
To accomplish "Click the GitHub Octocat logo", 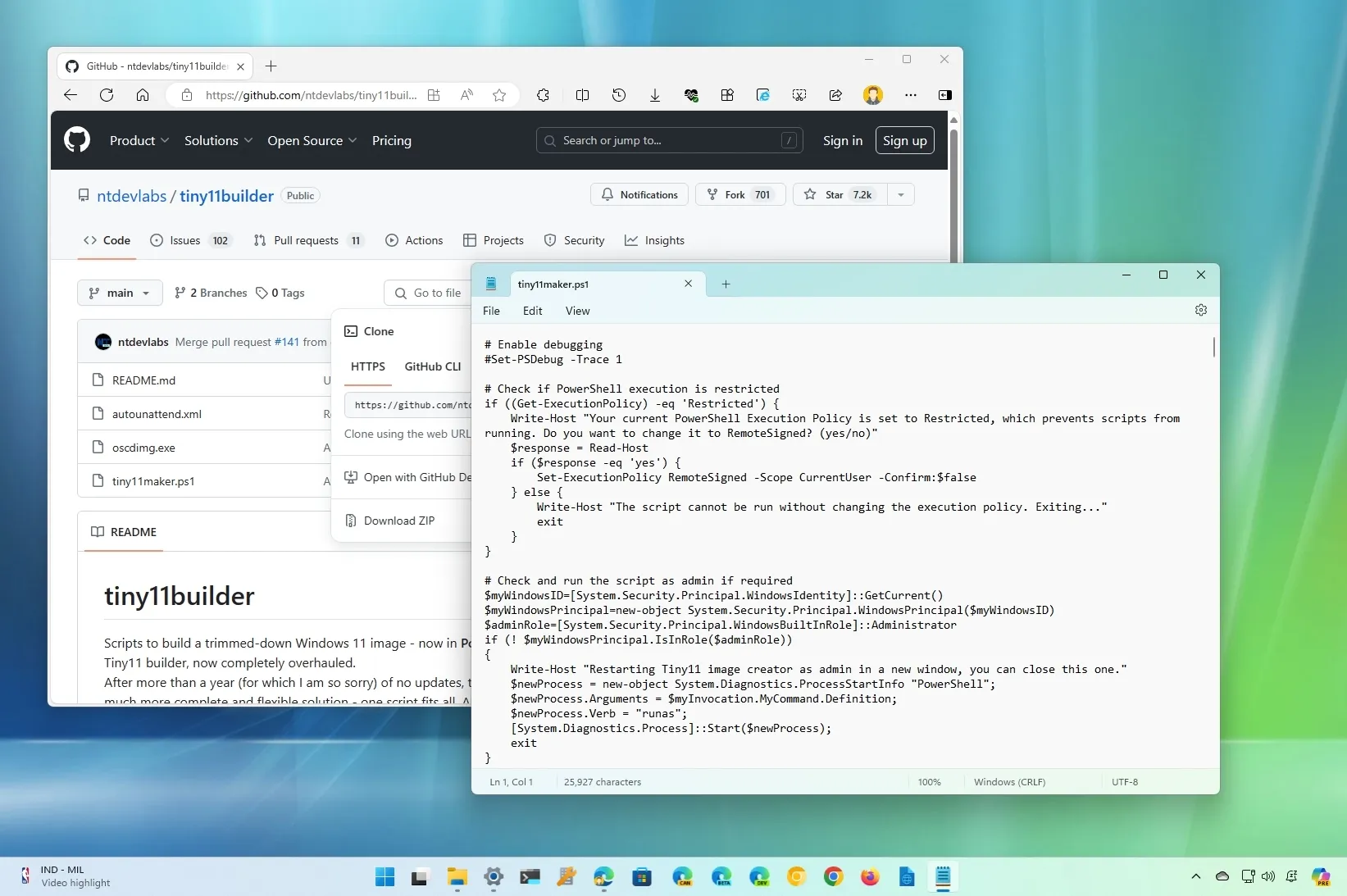I will point(77,140).
